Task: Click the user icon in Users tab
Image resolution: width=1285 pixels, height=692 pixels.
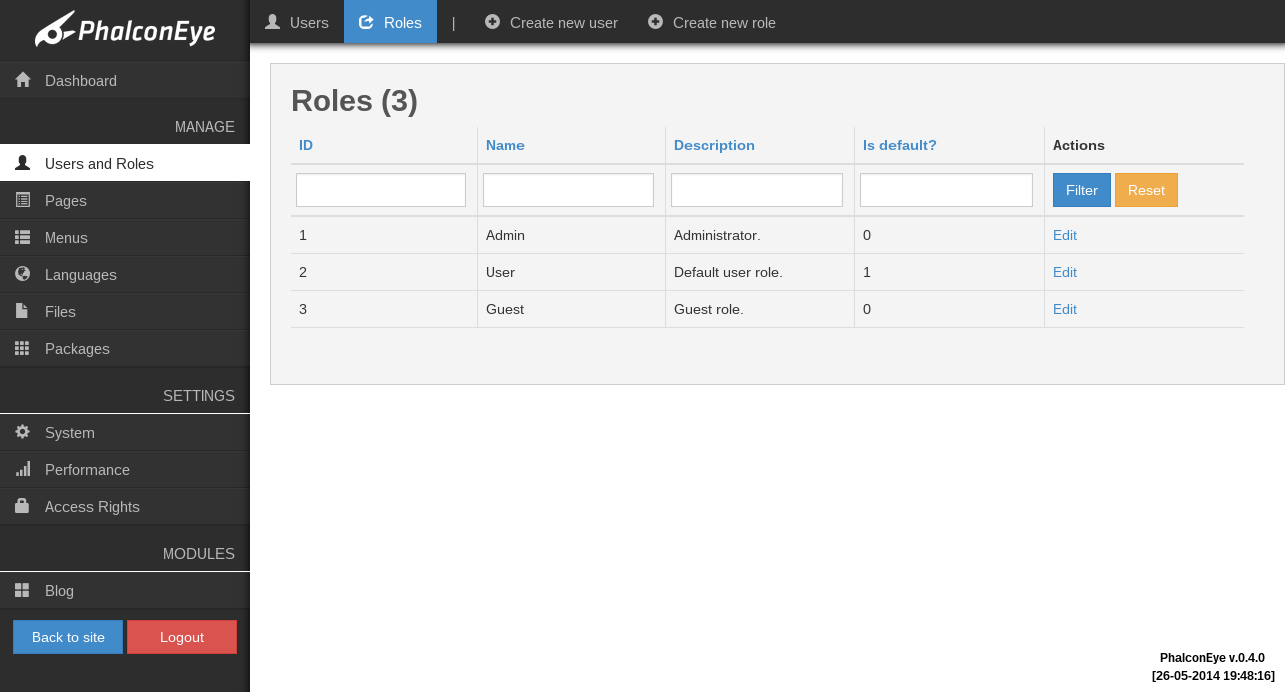Action: 272,22
